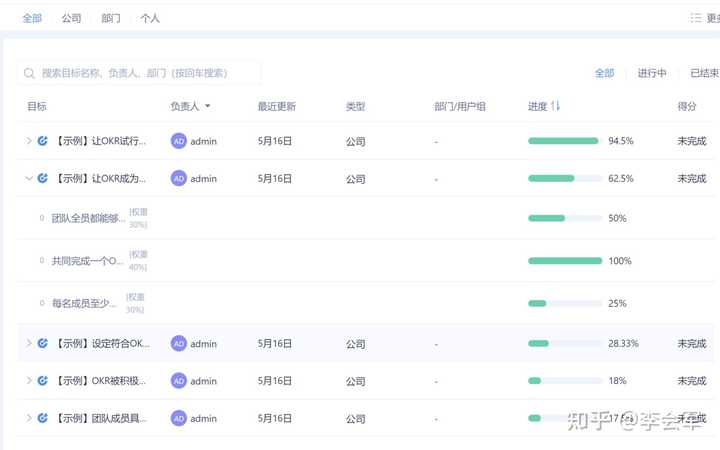Click the AD avatar on the OKR被积极 row
Viewport: 720px width, 450px height.
179,380
